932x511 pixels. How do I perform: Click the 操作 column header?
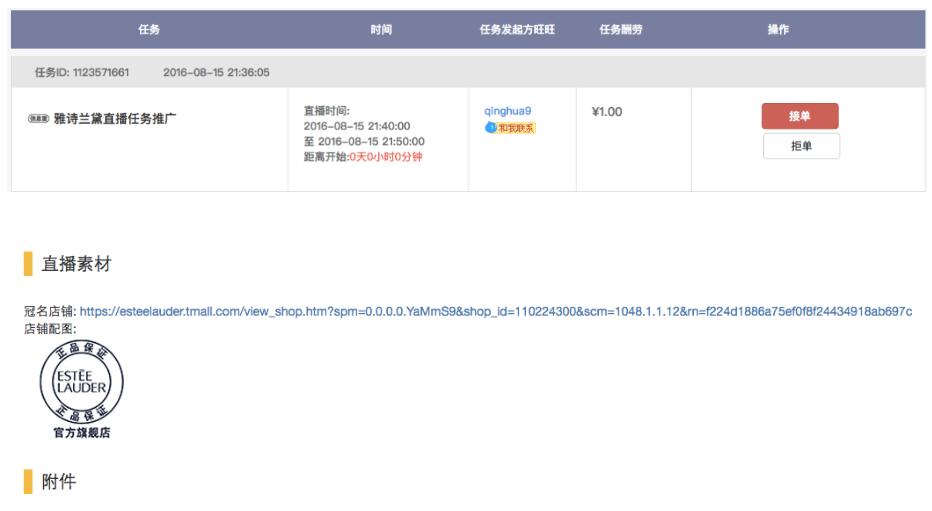(778, 30)
